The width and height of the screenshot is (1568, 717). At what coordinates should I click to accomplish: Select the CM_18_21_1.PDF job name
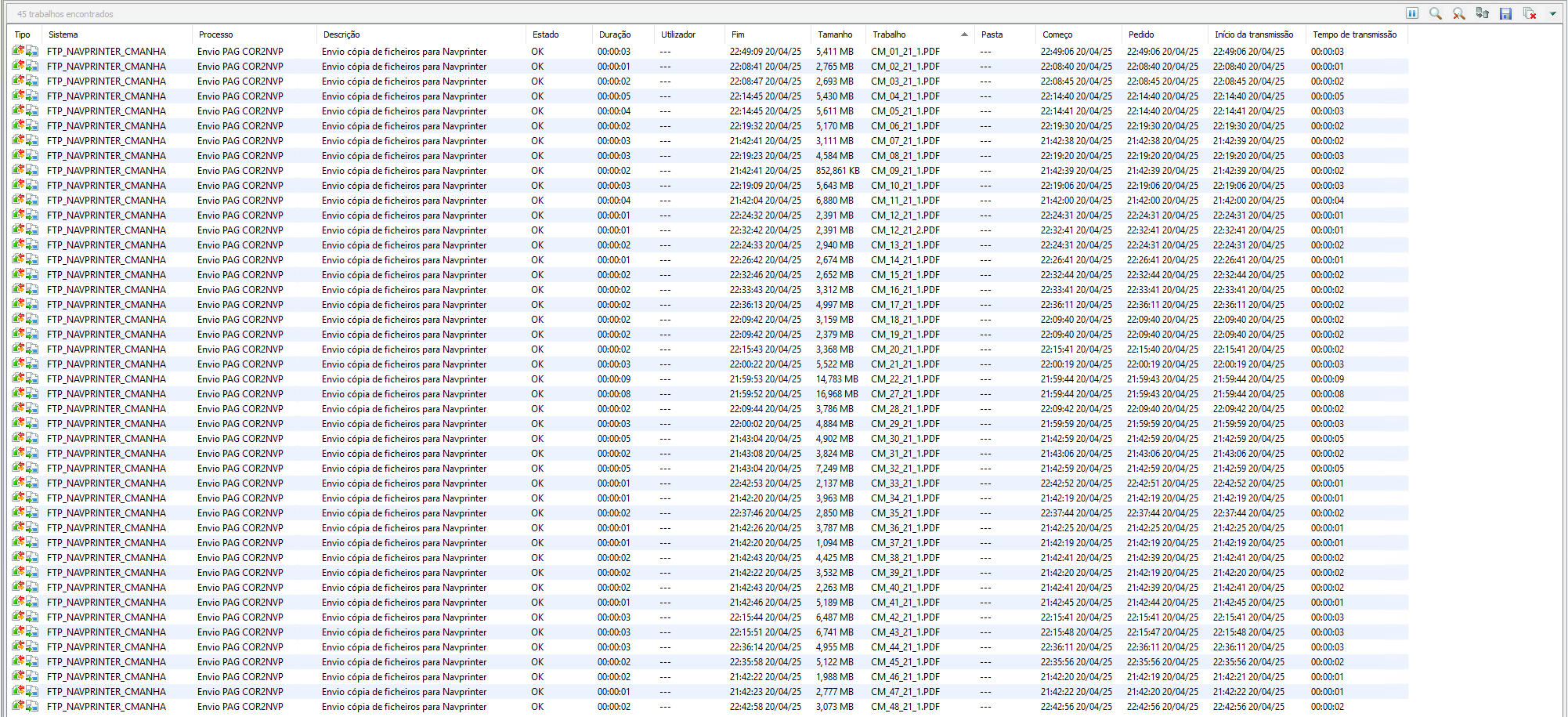(905, 320)
